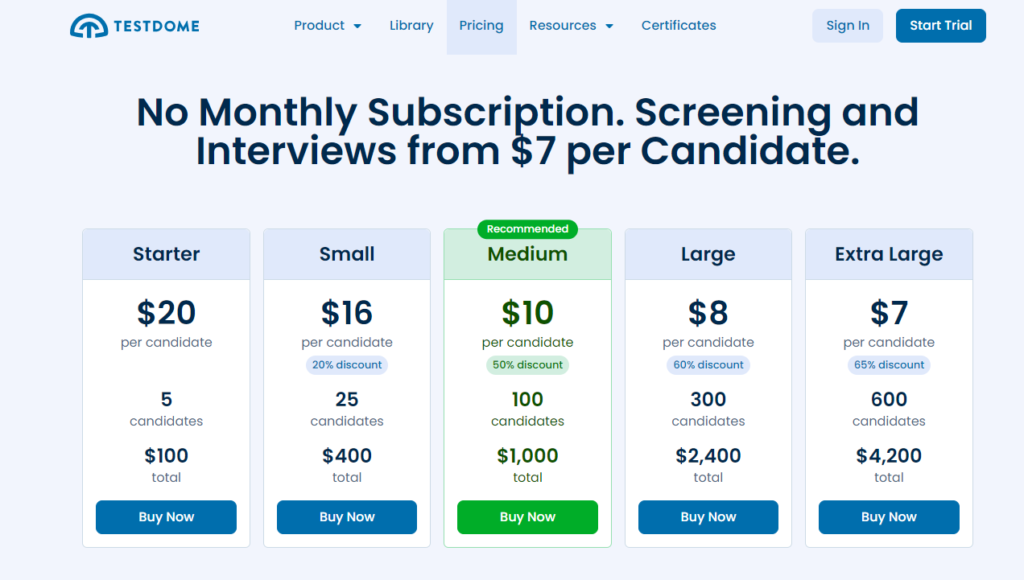Buy Now for the Small plan
This screenshot has height=580, width=1024.
(x=346, y=517)
